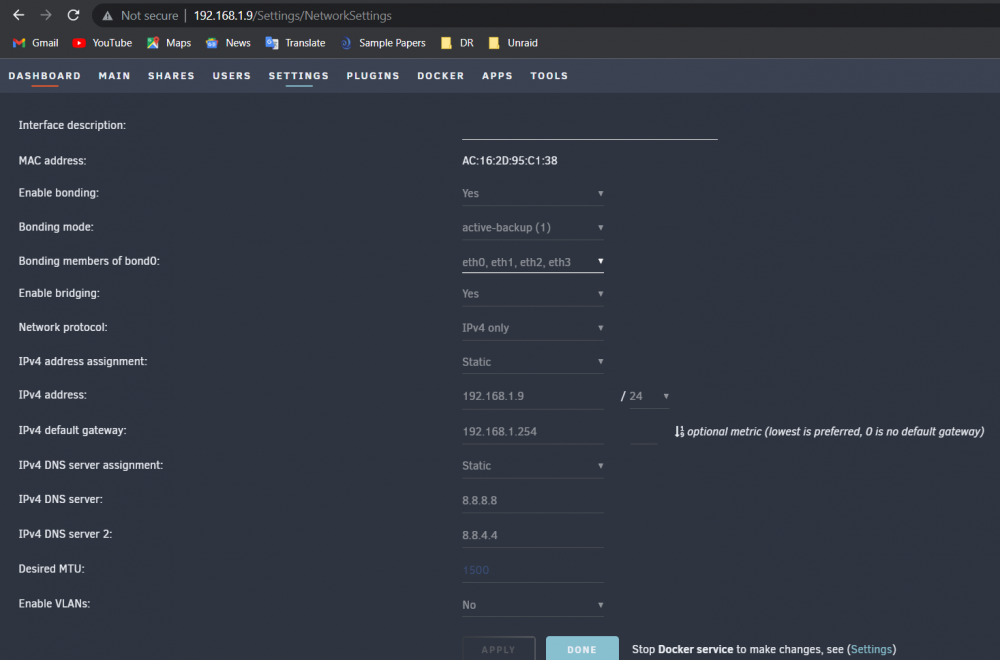Select the Settings tab
The height and width of the screenshot is (660, 1000).
click(x=298, y=76)
